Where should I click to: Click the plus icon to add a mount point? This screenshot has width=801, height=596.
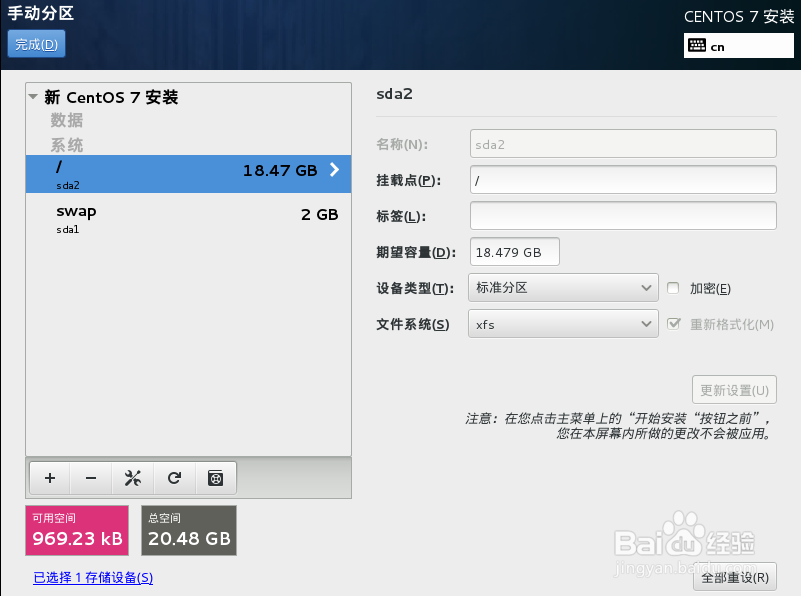[x=50, y=478]
